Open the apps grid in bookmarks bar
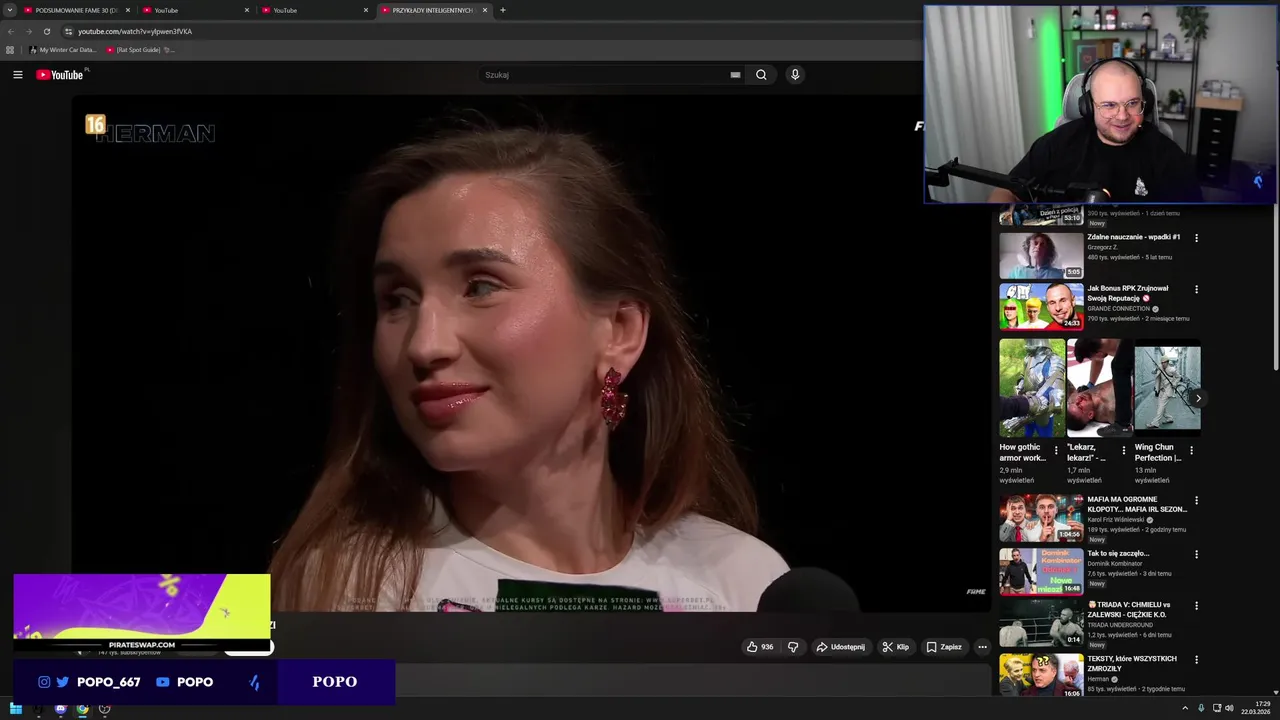This screenshot has height=720, width=1280. tap(10, 50)
